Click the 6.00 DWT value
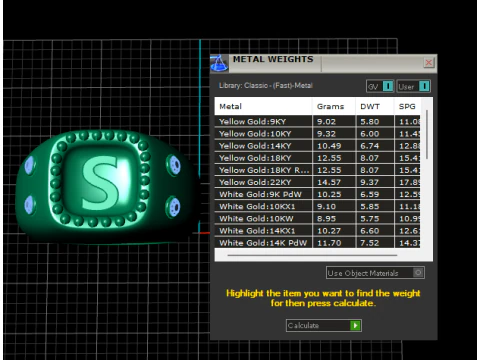The image size is (480, 360). pyautogui.click(x=369, y=134)
